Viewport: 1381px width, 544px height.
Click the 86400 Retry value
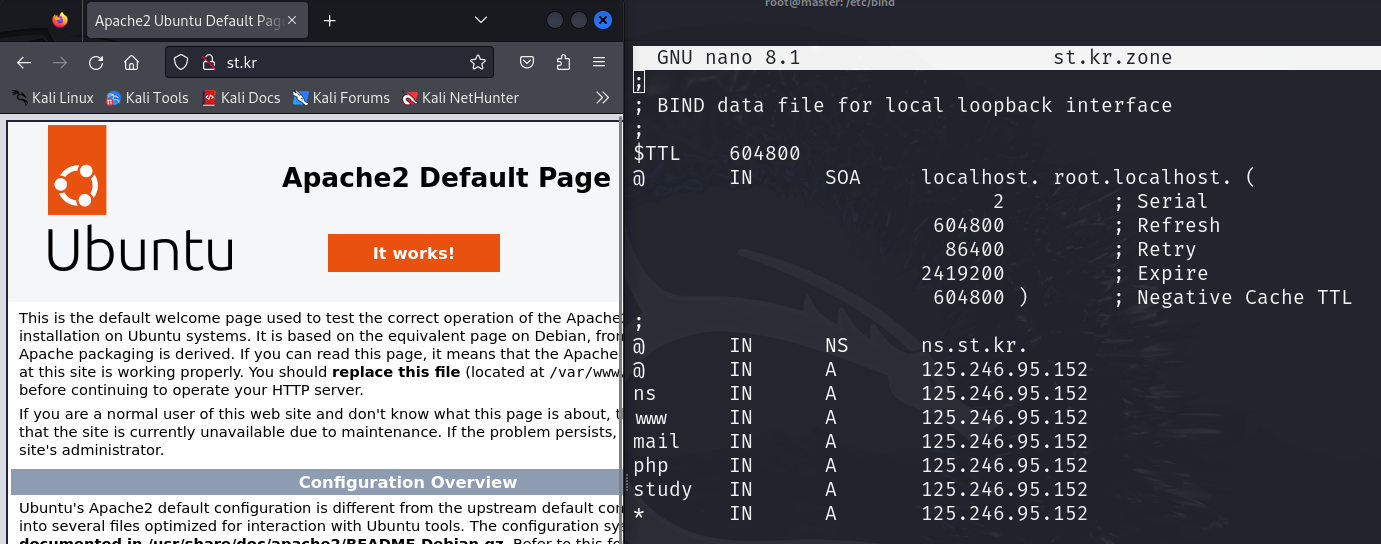coord(974,249)
